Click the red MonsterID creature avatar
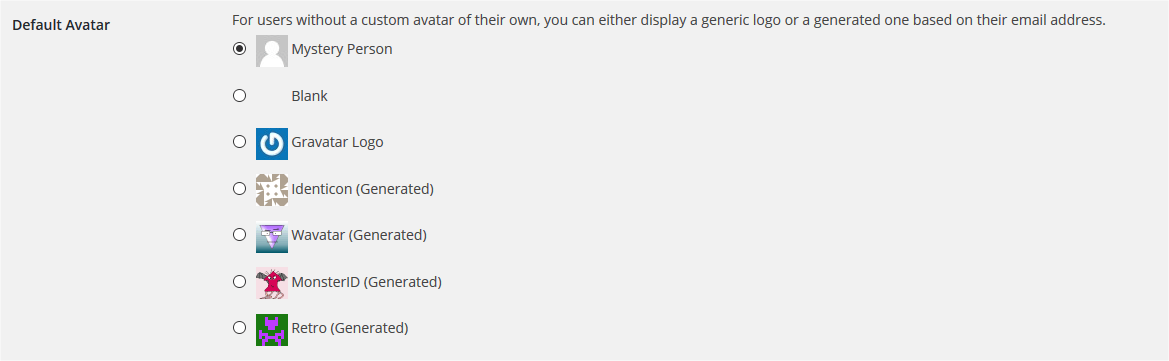Image resolution: width=1169 pixels, height=361 pixels. [271, 283]
